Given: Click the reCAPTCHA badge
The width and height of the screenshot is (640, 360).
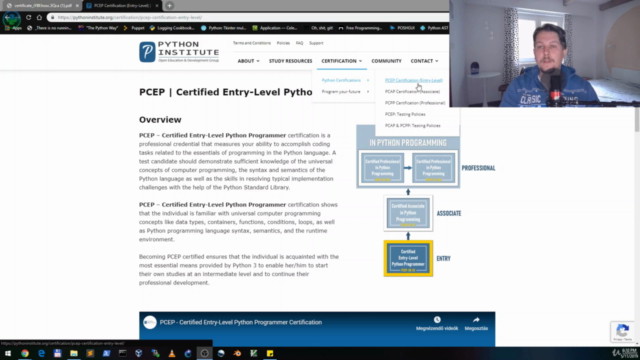Looking at the screenshot, I should 622,332.
